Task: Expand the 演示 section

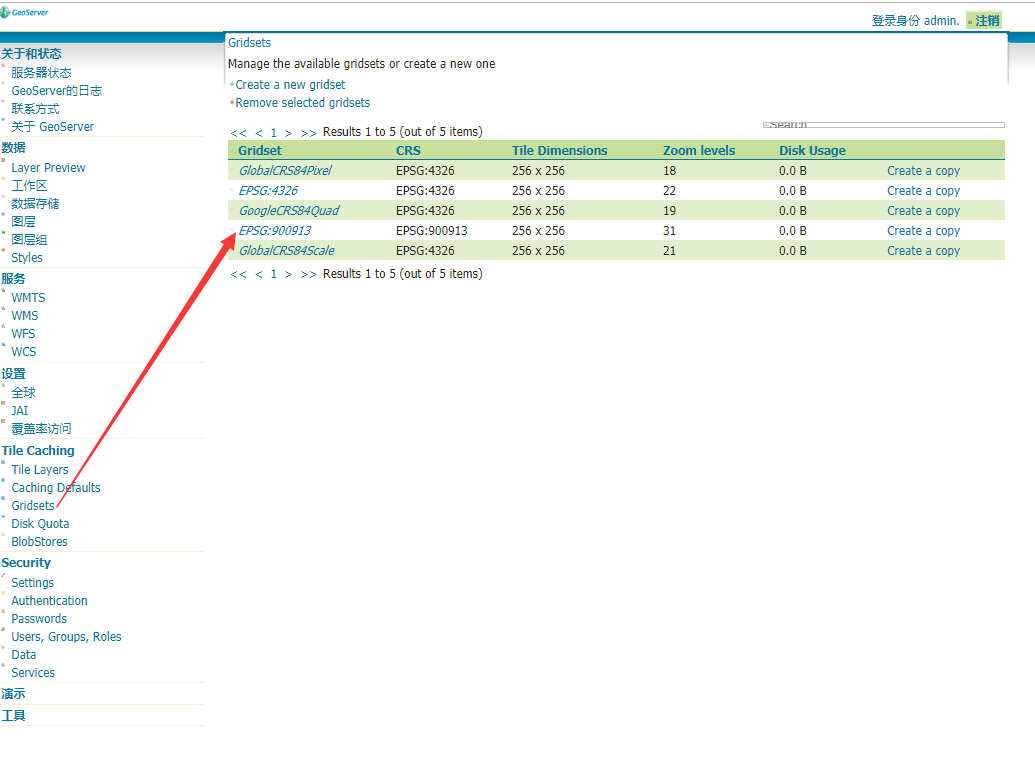Action: [13, 694]
